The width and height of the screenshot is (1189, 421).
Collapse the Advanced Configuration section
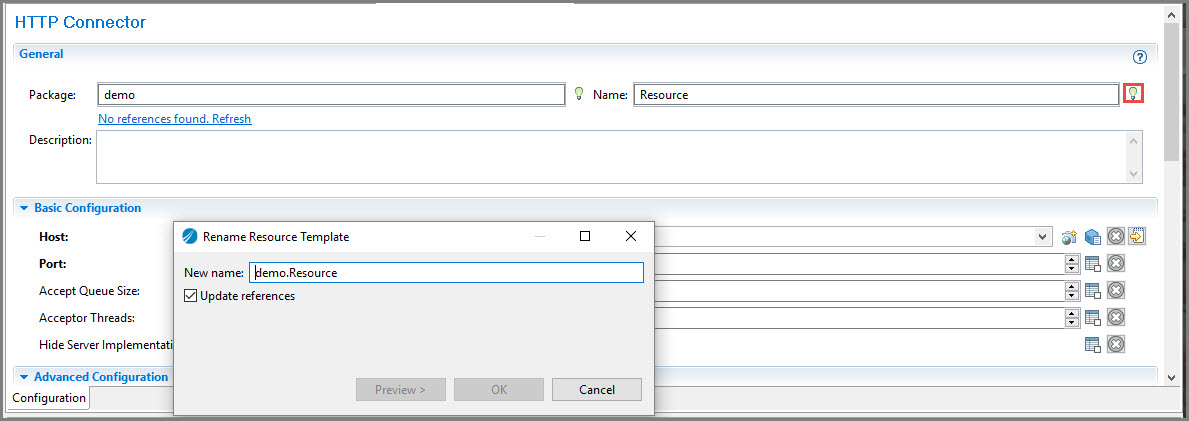coord(24,377)
